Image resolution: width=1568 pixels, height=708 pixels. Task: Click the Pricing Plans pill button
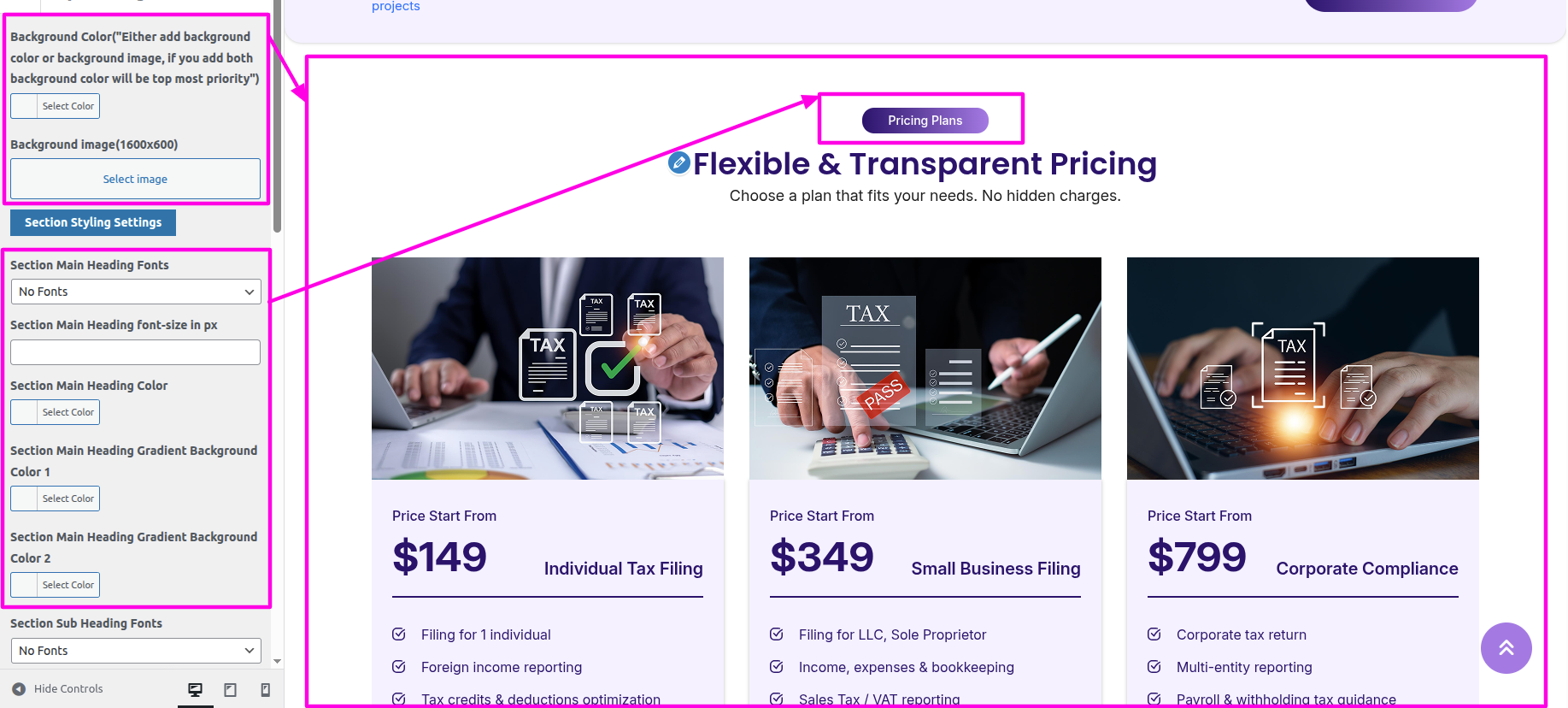point(925,121)
